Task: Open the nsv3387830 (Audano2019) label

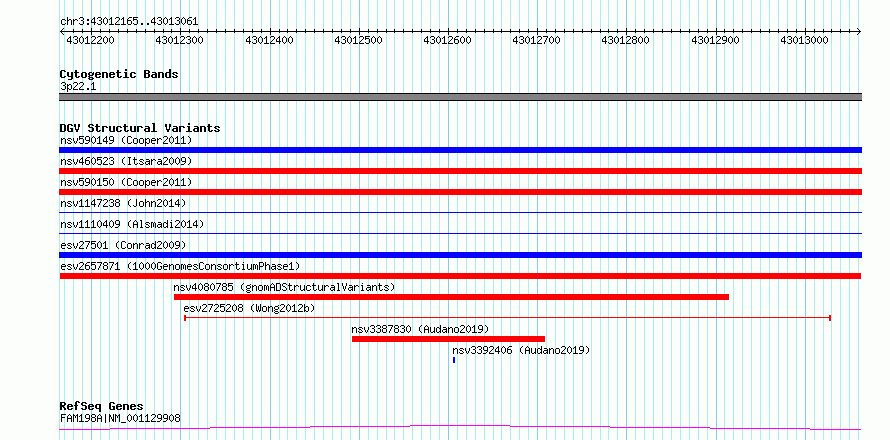Action: point(420,329)
